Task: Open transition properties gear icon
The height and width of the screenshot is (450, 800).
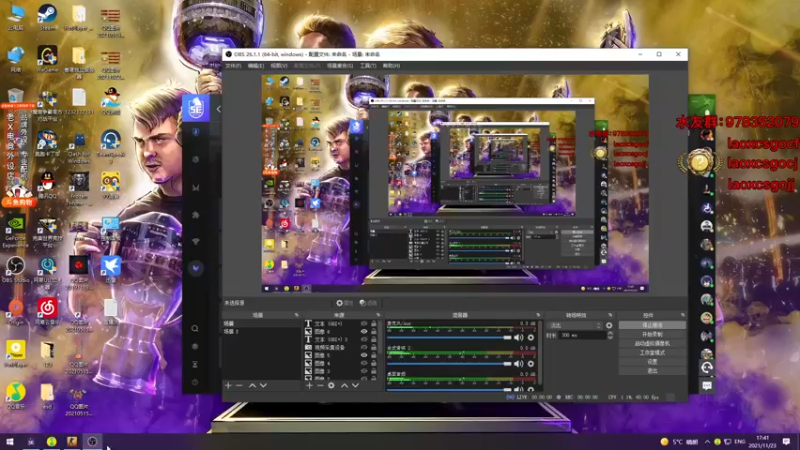Action: click(x=609, y=325)
